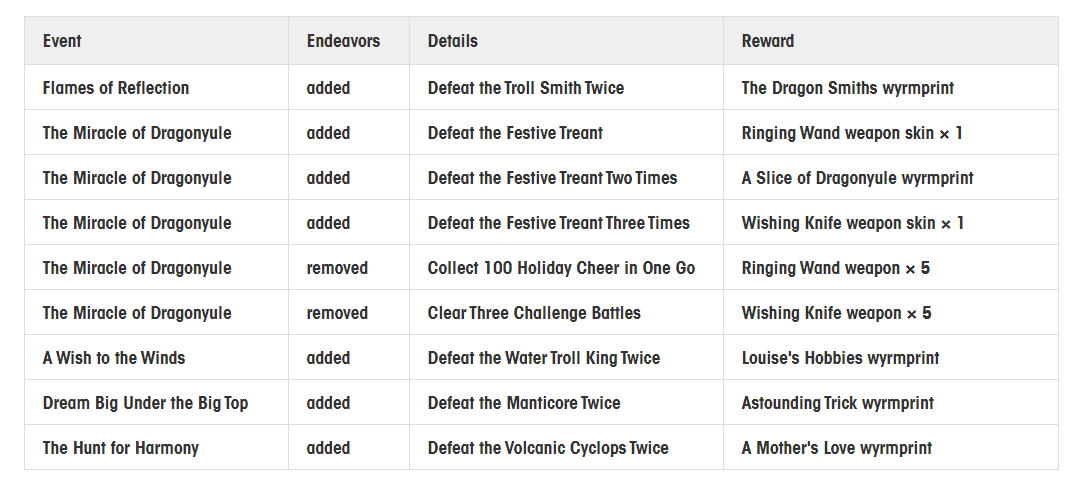Select The Dragon Smiths wyrmprint reward
The image size is (1091, 485).
tap(848, 88)
